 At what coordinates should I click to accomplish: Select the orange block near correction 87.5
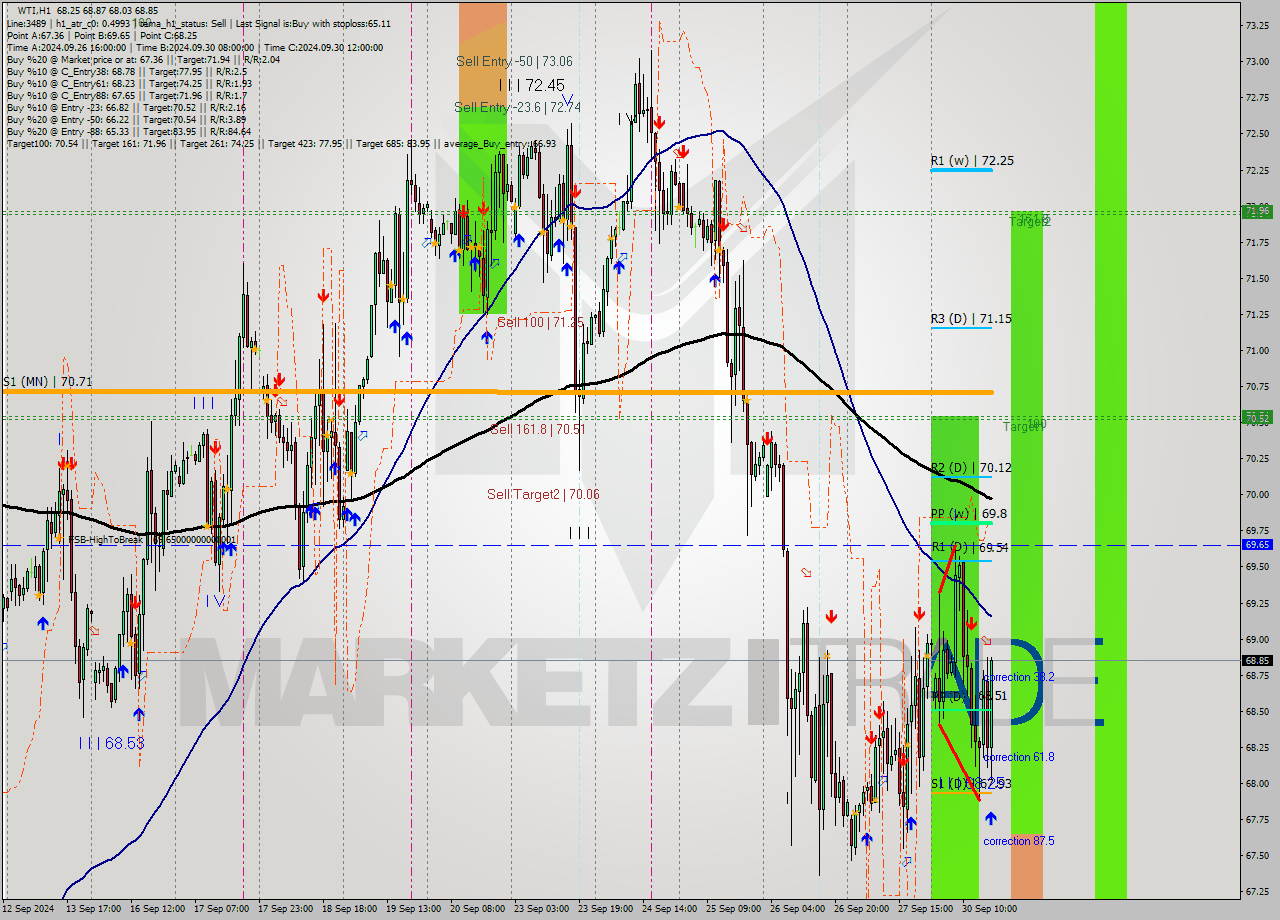pos(1026,866)
